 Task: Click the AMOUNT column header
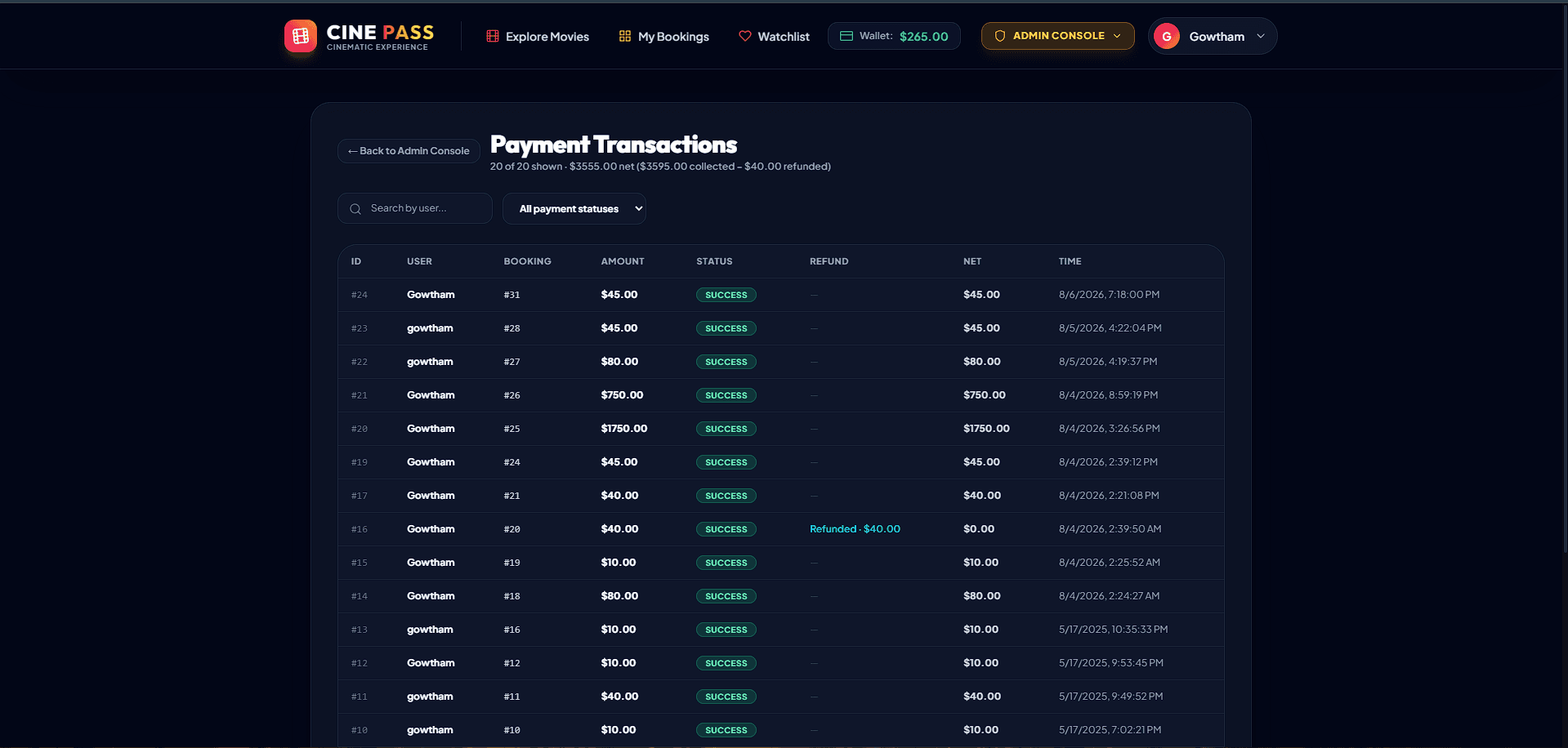[x=623, y=261]
